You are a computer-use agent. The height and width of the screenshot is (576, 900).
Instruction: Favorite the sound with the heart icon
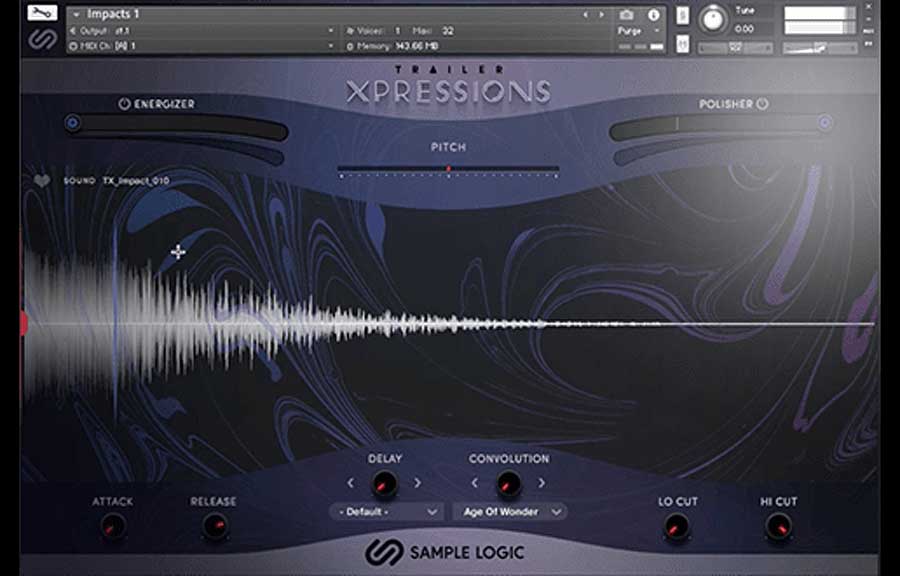point(42,181)
